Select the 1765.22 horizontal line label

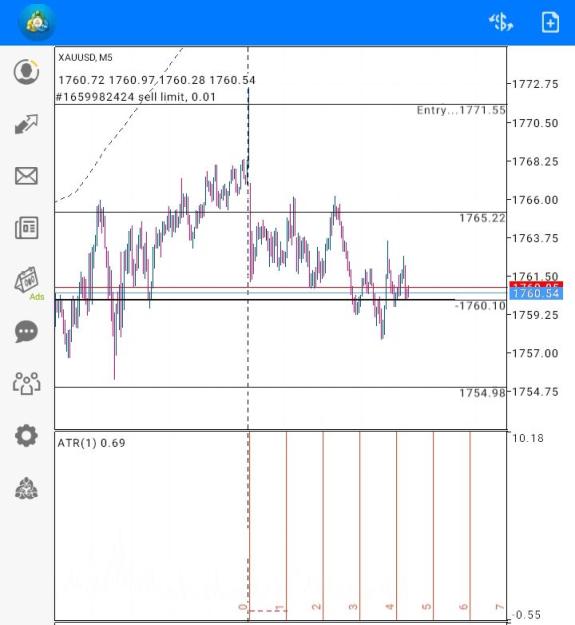482,218
